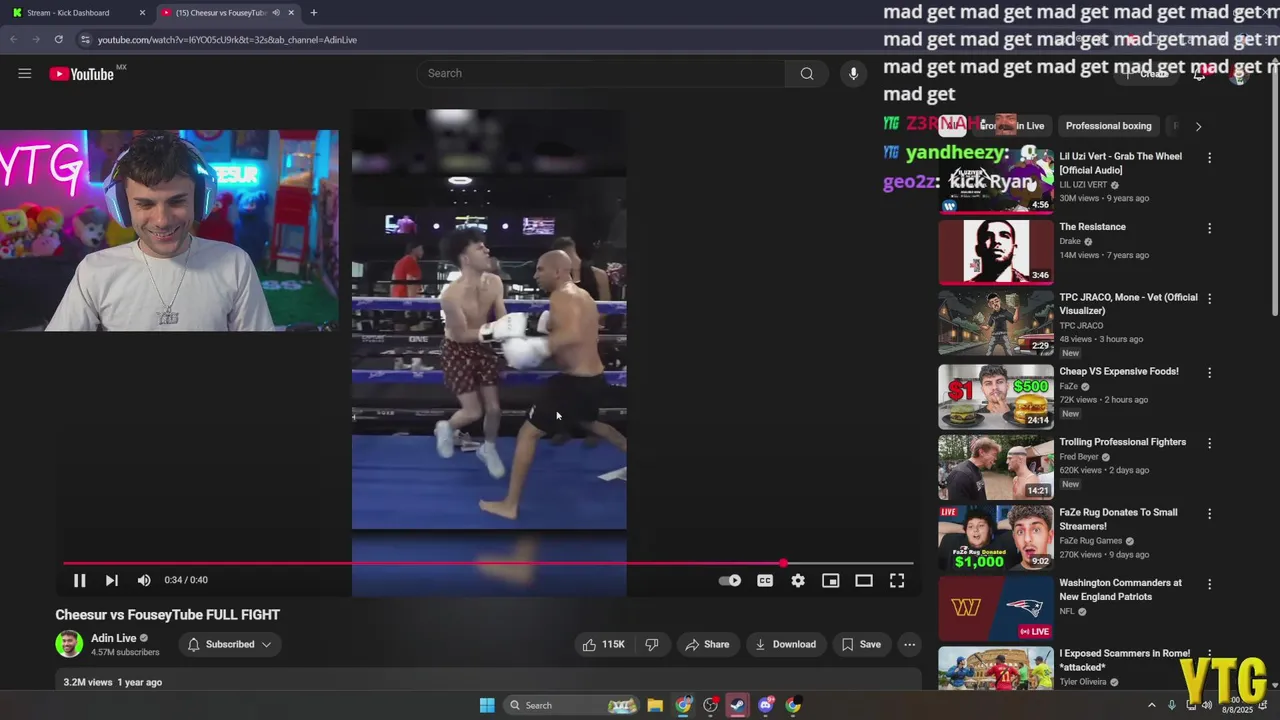Go back in the browser
Image resolution: width=1280 pixels, height=720 pixels.
point(14,40)
